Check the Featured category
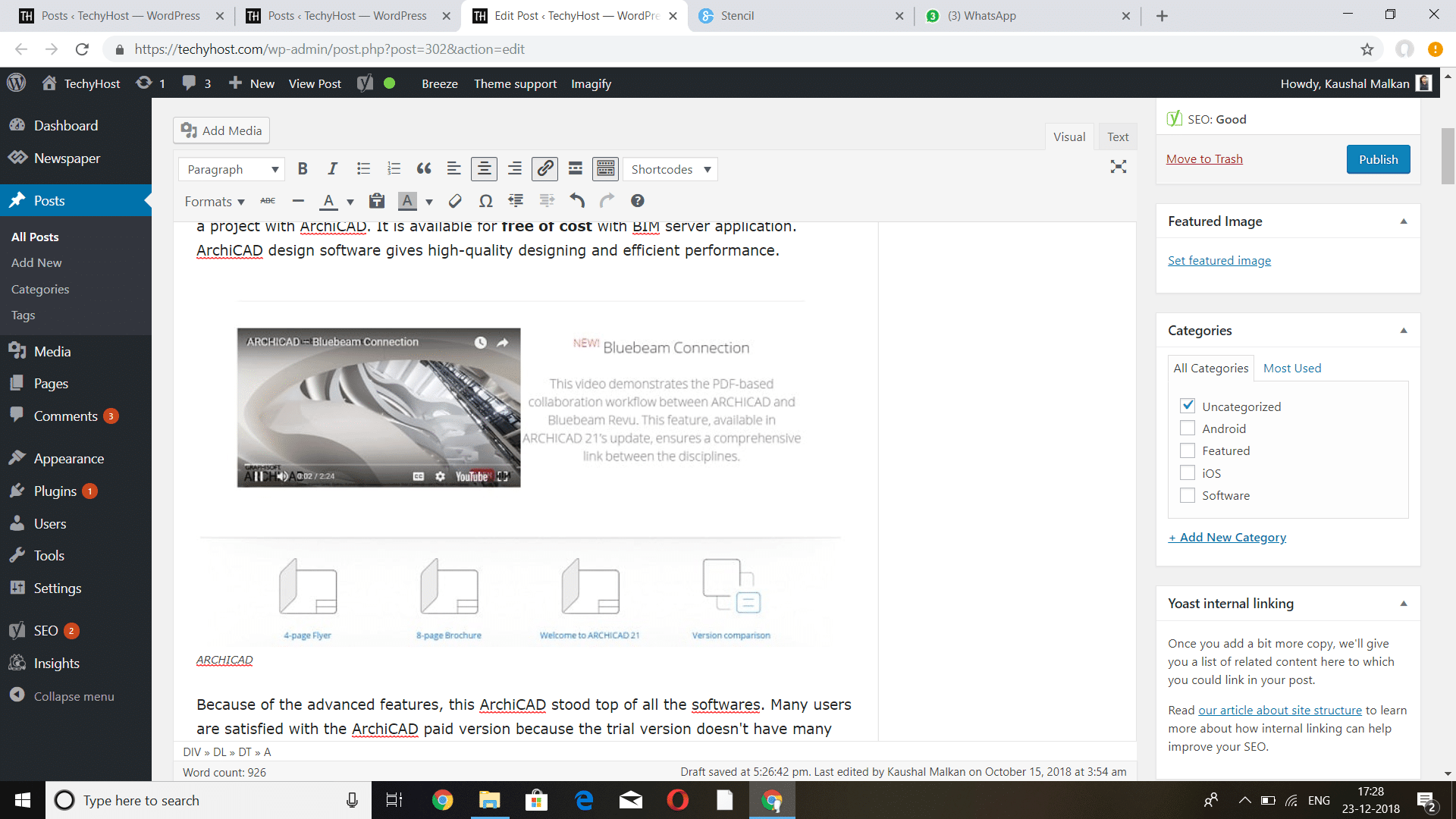Screen dimensions: 1456x819 tap(1188, 450)
